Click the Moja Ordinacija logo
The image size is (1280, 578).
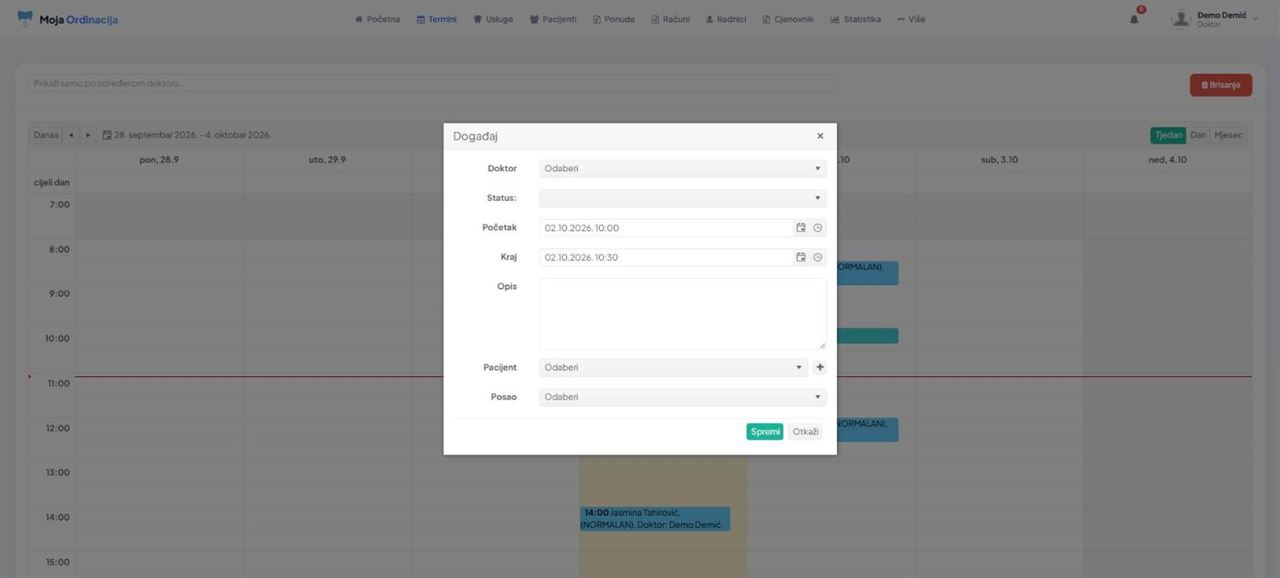pos(67,19)
